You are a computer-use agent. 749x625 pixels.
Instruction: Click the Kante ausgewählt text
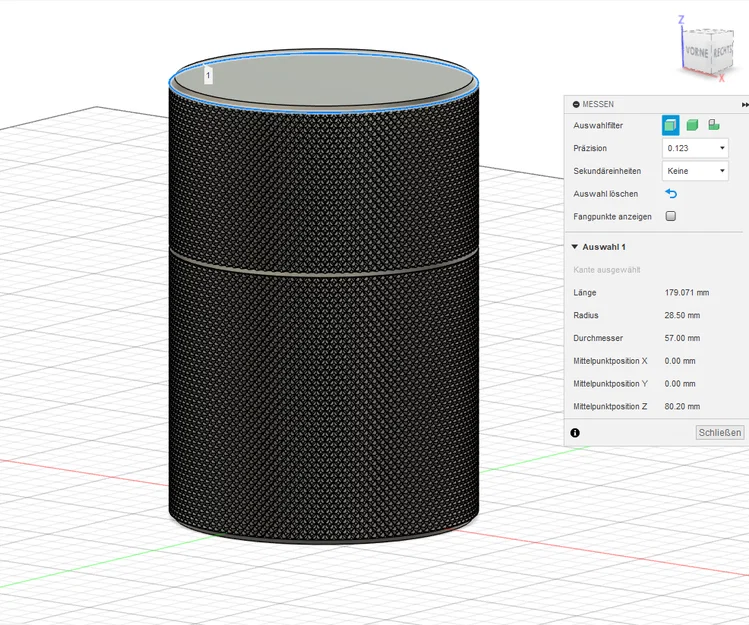point(607,269)
